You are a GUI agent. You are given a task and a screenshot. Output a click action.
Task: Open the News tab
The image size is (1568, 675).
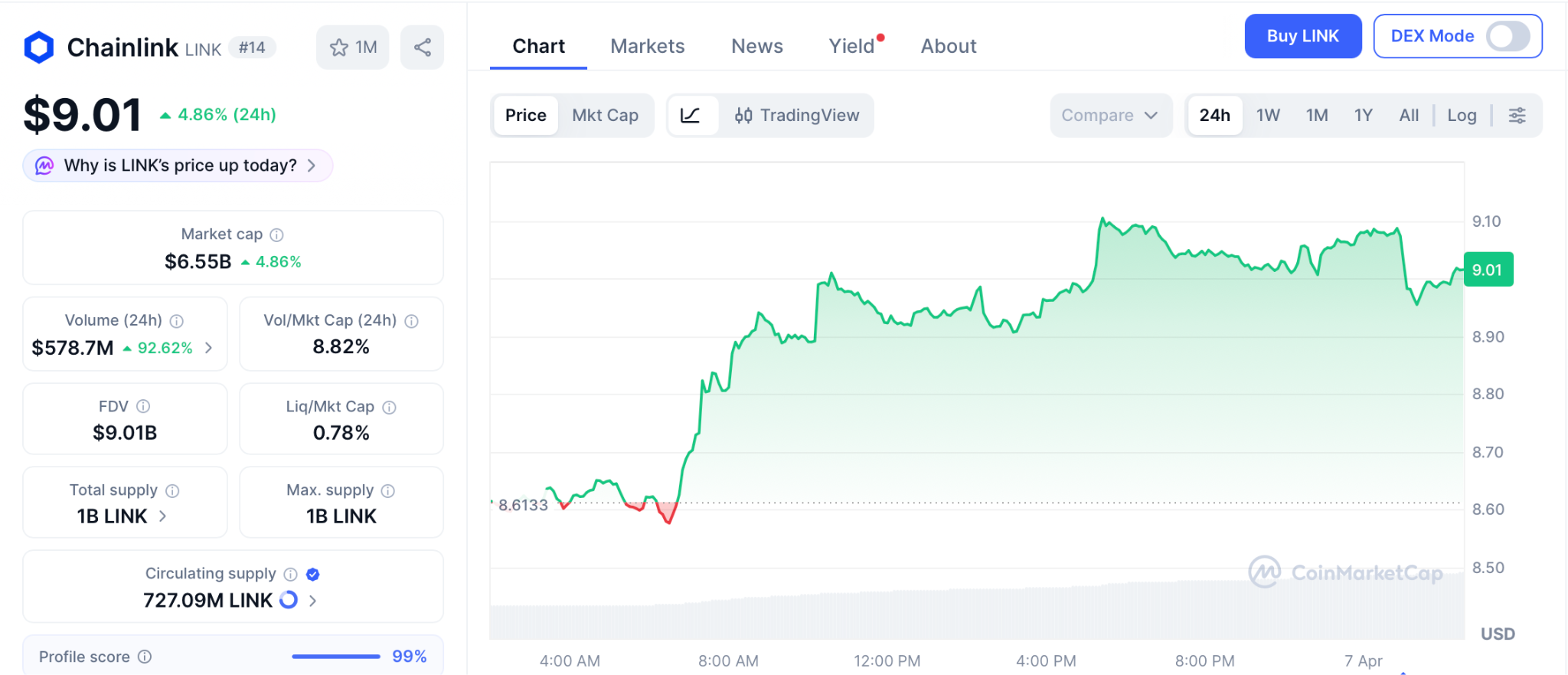[x=756, y=46]
